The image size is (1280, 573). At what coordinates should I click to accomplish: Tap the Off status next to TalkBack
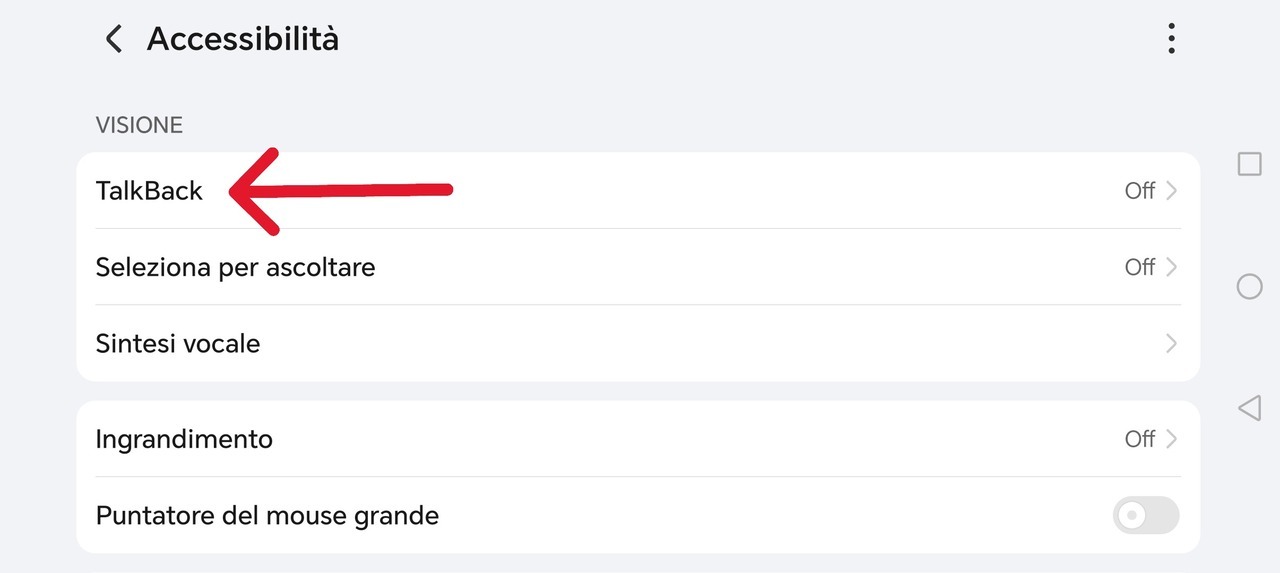coord(1140,191)
